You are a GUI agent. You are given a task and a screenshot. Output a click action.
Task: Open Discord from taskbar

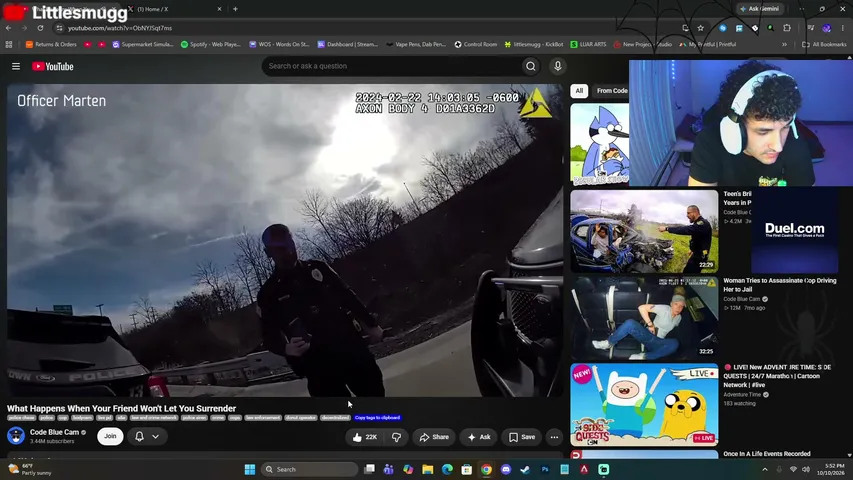(506, 469)
